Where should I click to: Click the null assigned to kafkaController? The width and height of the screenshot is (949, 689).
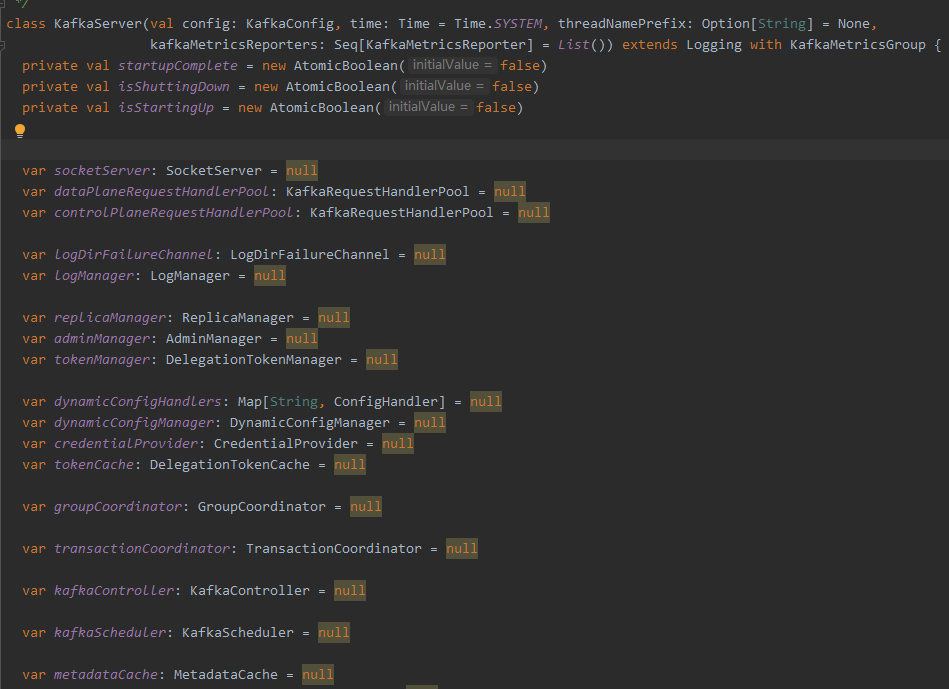pos(349,590)
